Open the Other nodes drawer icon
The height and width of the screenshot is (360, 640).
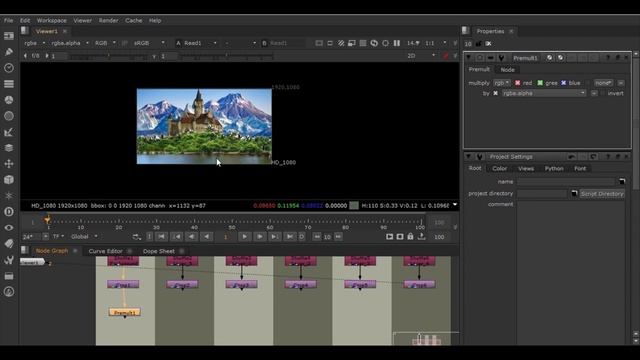click(x=9, y=276)
